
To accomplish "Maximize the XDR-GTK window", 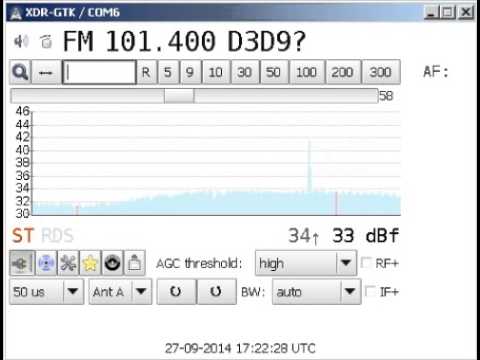I will [448, 12].
